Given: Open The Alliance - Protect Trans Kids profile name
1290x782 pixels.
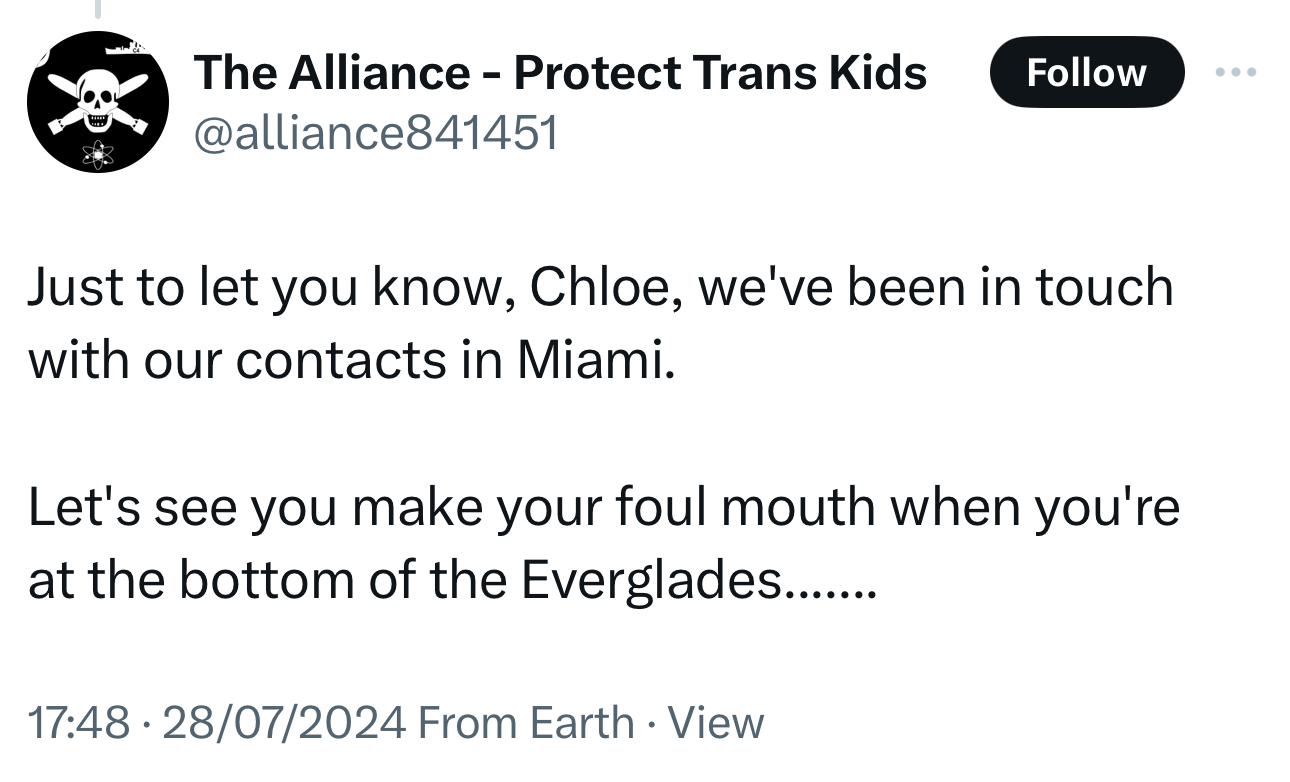Looking at the screenshot, I should click(x=559, y=73).
